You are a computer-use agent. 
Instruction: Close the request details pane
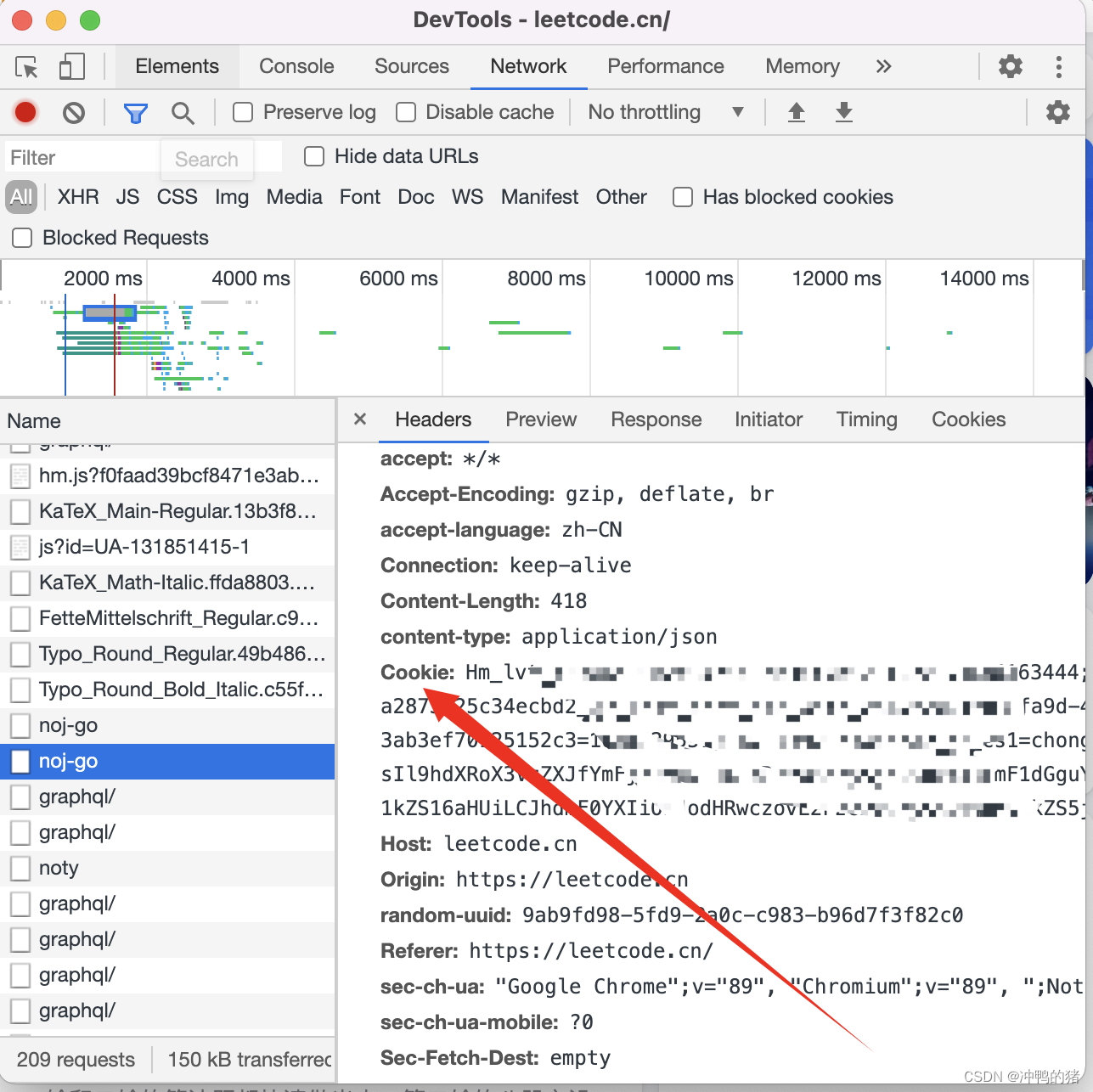click(360, 419)
